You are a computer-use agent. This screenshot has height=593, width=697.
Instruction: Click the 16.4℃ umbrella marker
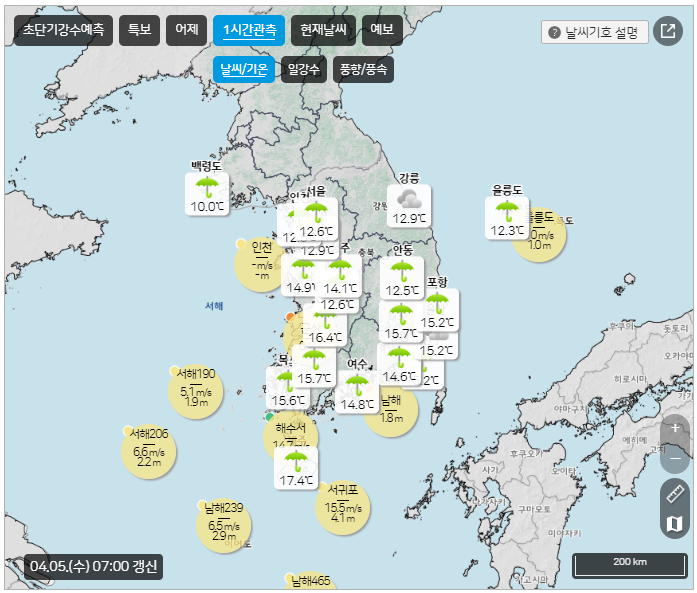coord(325,328)
